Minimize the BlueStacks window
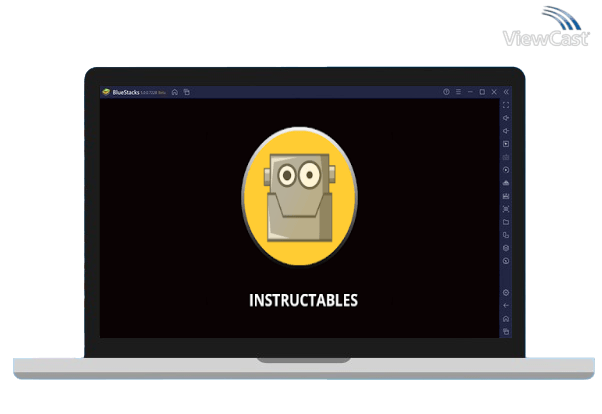This screenshot has width=602, height=414. click(x=470, y=92)
